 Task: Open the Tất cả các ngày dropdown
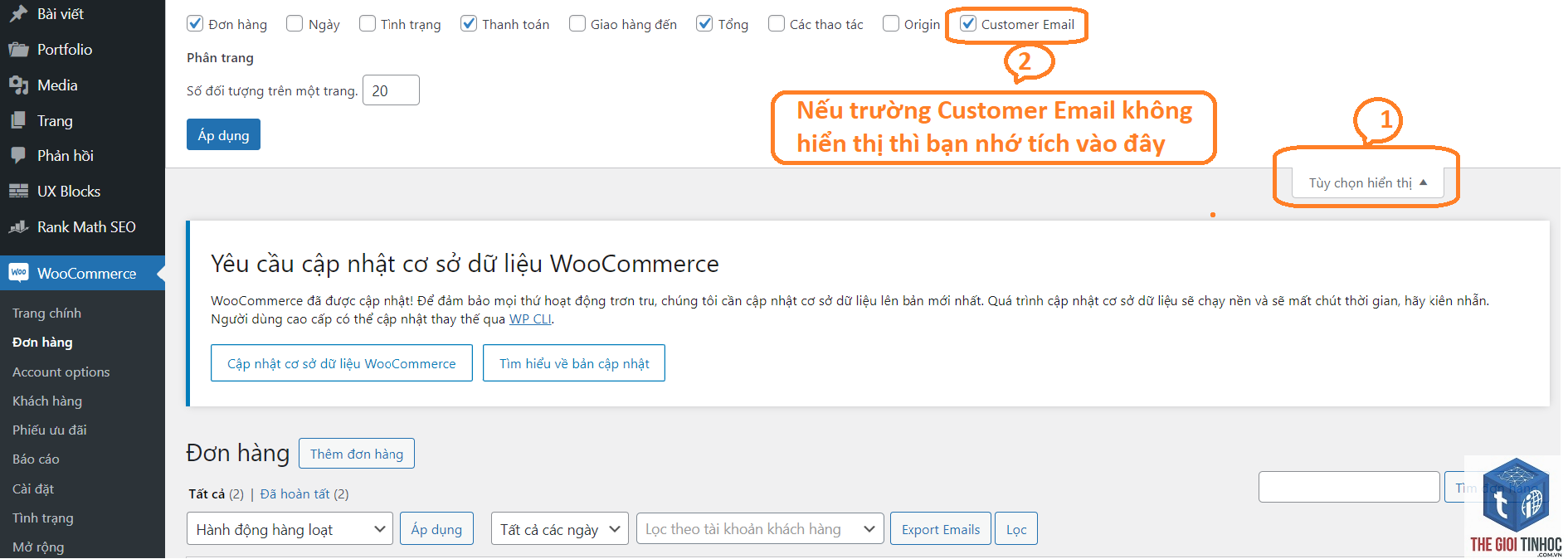point(560,529)
